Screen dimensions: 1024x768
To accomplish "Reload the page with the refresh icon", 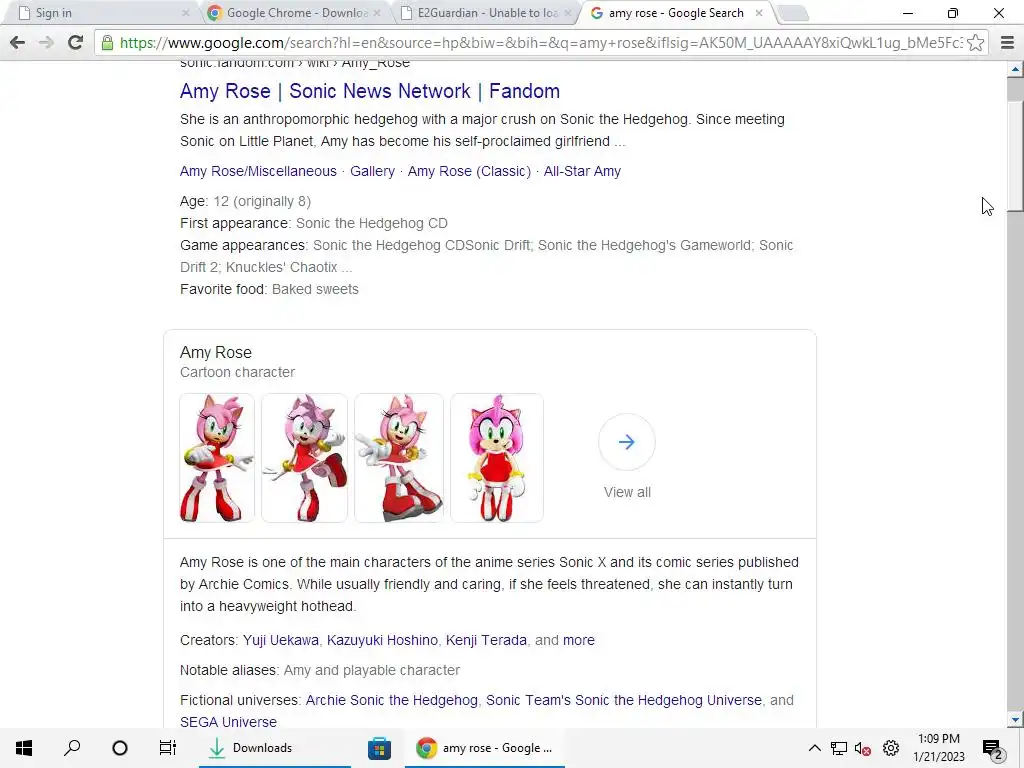I will pos(75,43).
